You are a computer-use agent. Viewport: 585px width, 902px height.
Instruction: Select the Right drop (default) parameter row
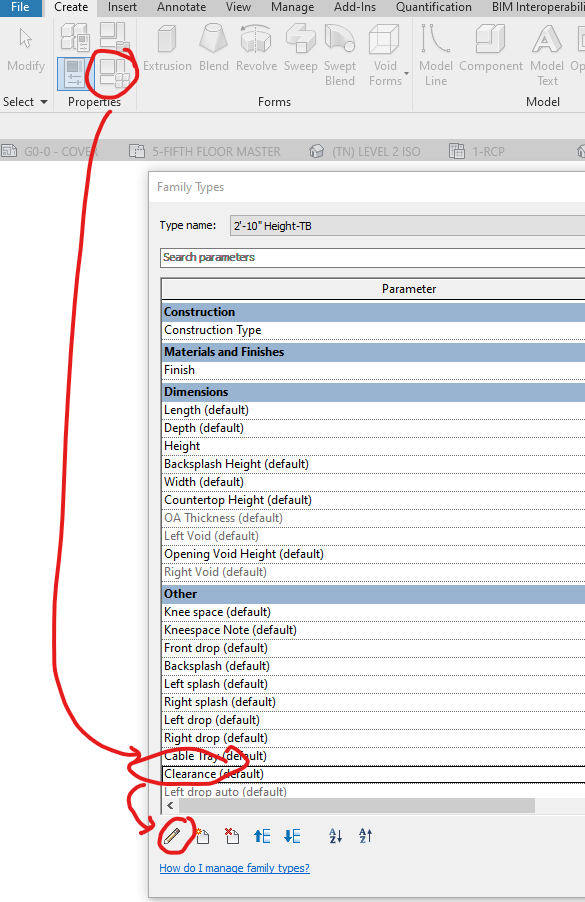(373, 738)
